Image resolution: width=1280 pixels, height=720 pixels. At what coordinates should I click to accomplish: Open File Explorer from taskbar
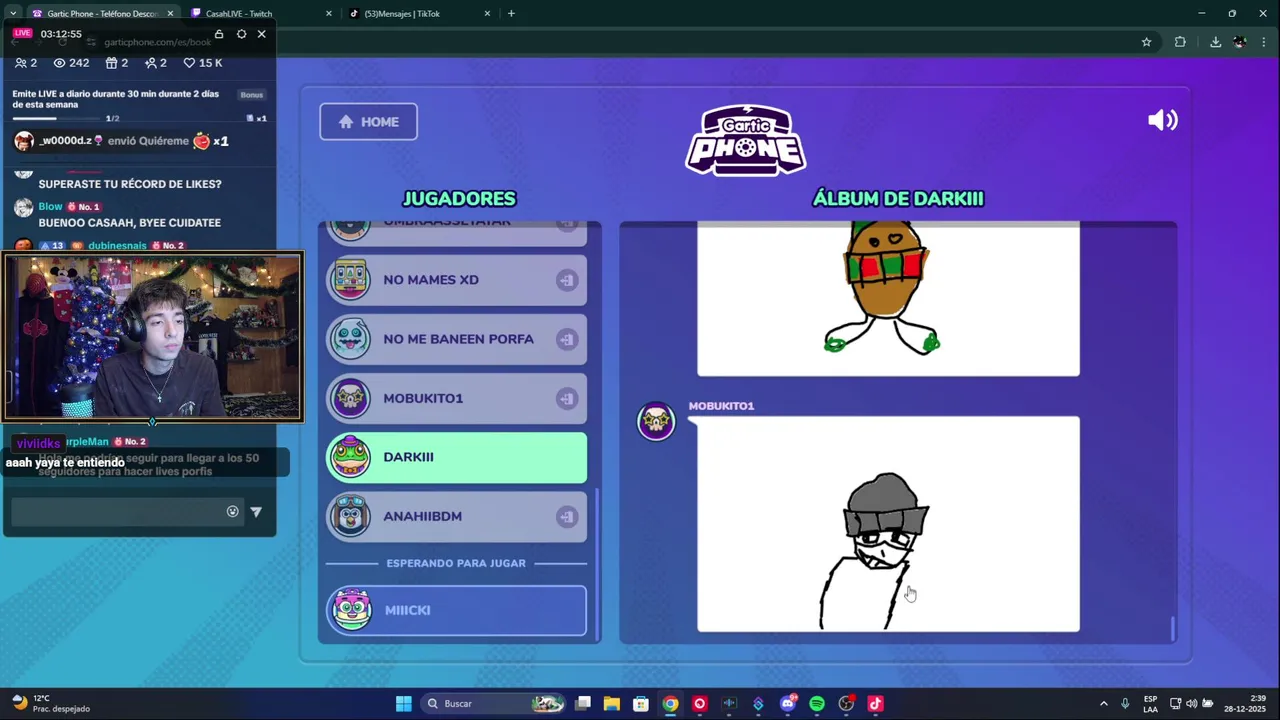pos(612,704)
